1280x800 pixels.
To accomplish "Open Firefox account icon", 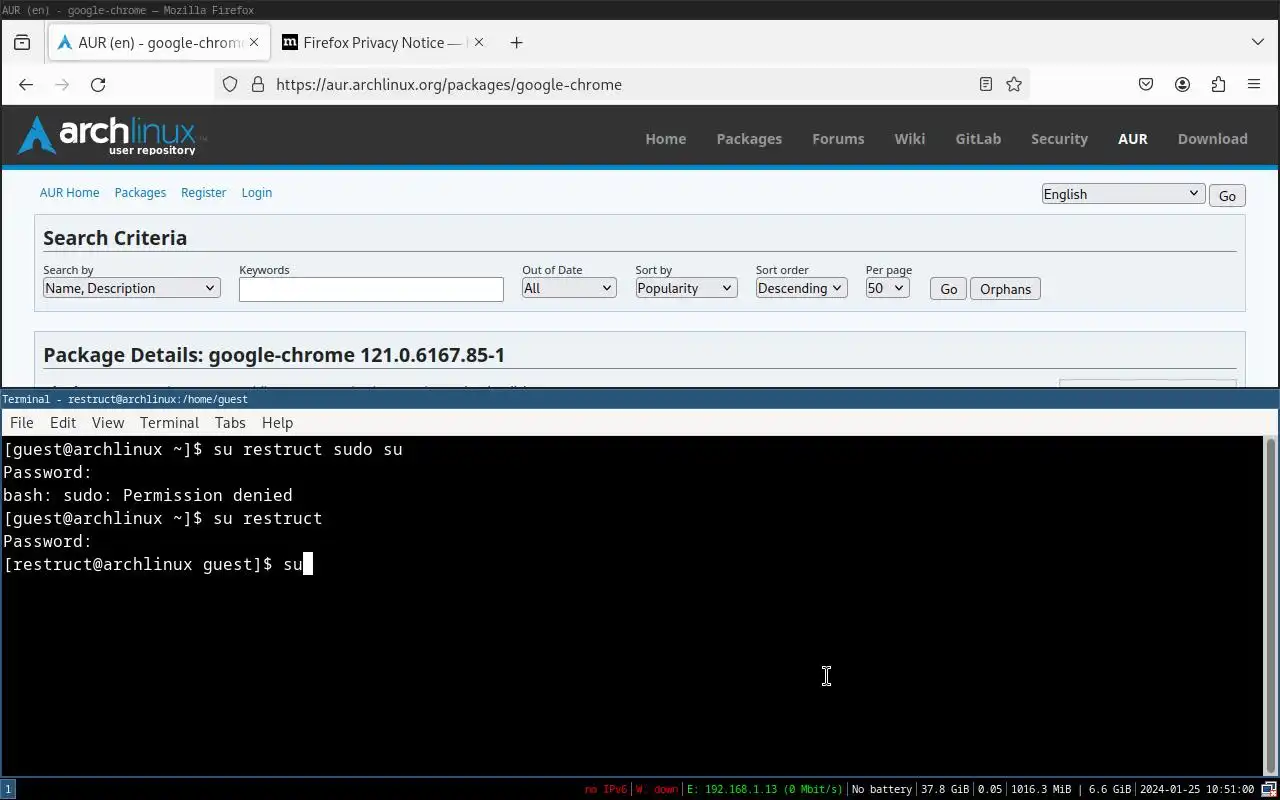I will pos(1182,85).
